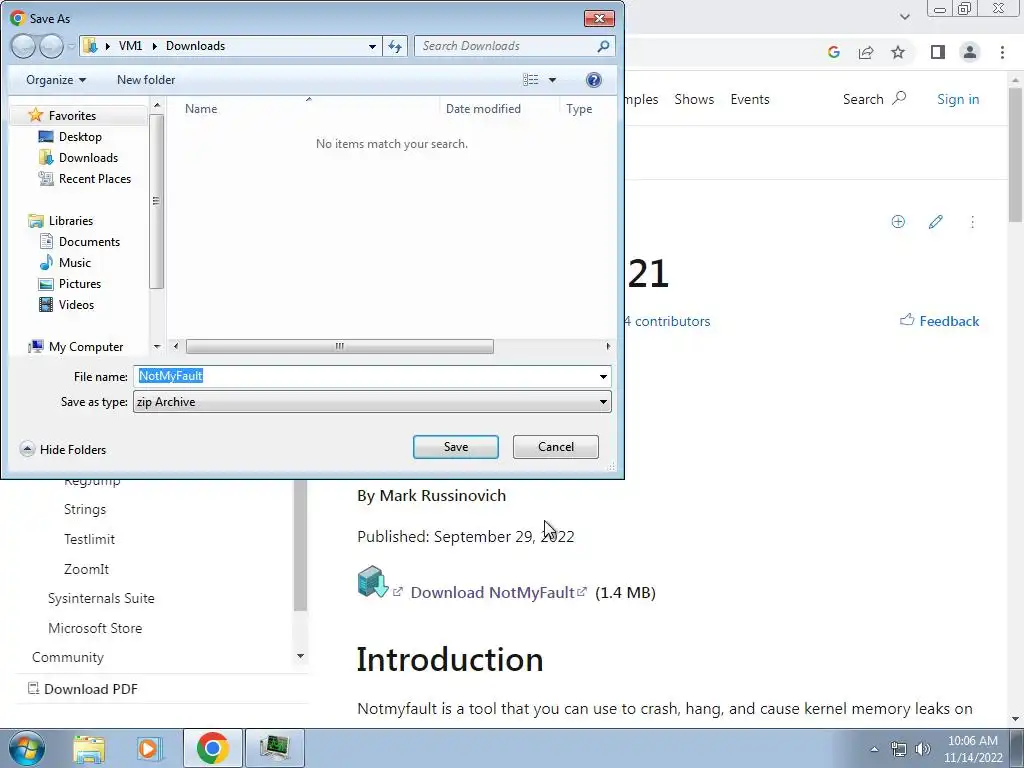The height and width of the screenshot is (768, 1024).
Task: Click the refresh icon next to address bar
Action: (395, 46)
